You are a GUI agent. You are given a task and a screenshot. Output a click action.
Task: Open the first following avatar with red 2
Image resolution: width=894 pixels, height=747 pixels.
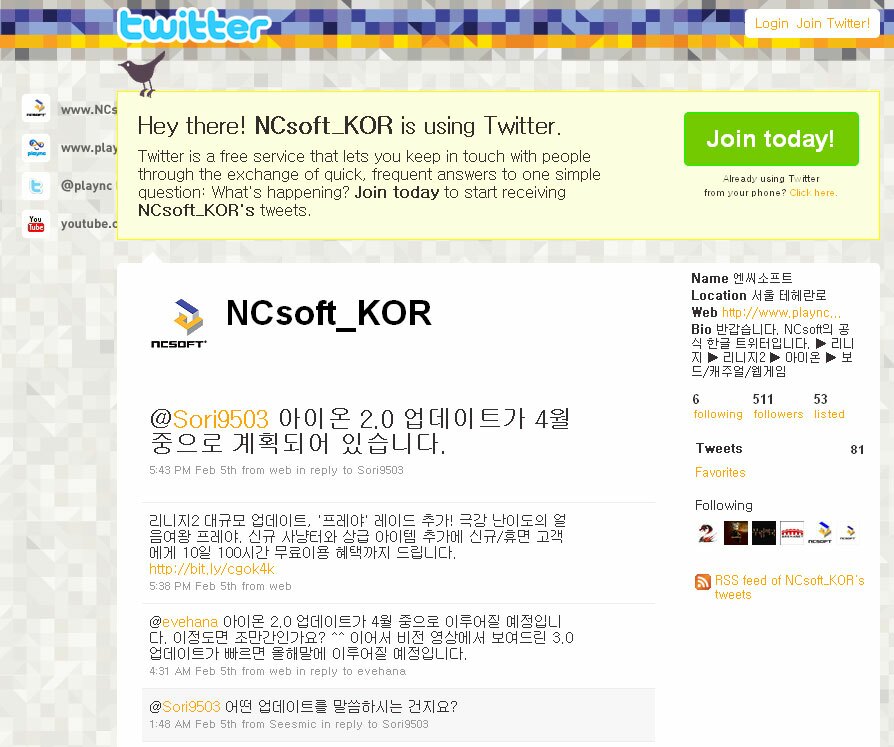pos(707,533)
